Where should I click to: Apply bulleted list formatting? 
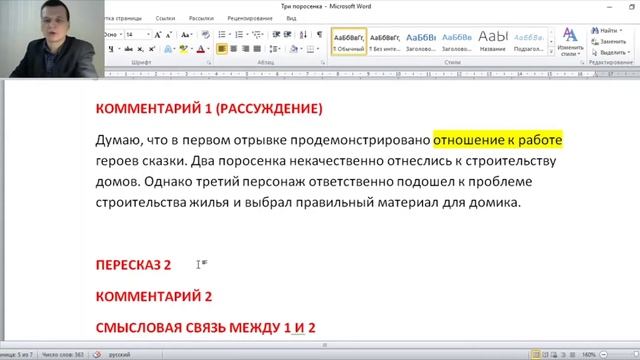click(222, 35)
